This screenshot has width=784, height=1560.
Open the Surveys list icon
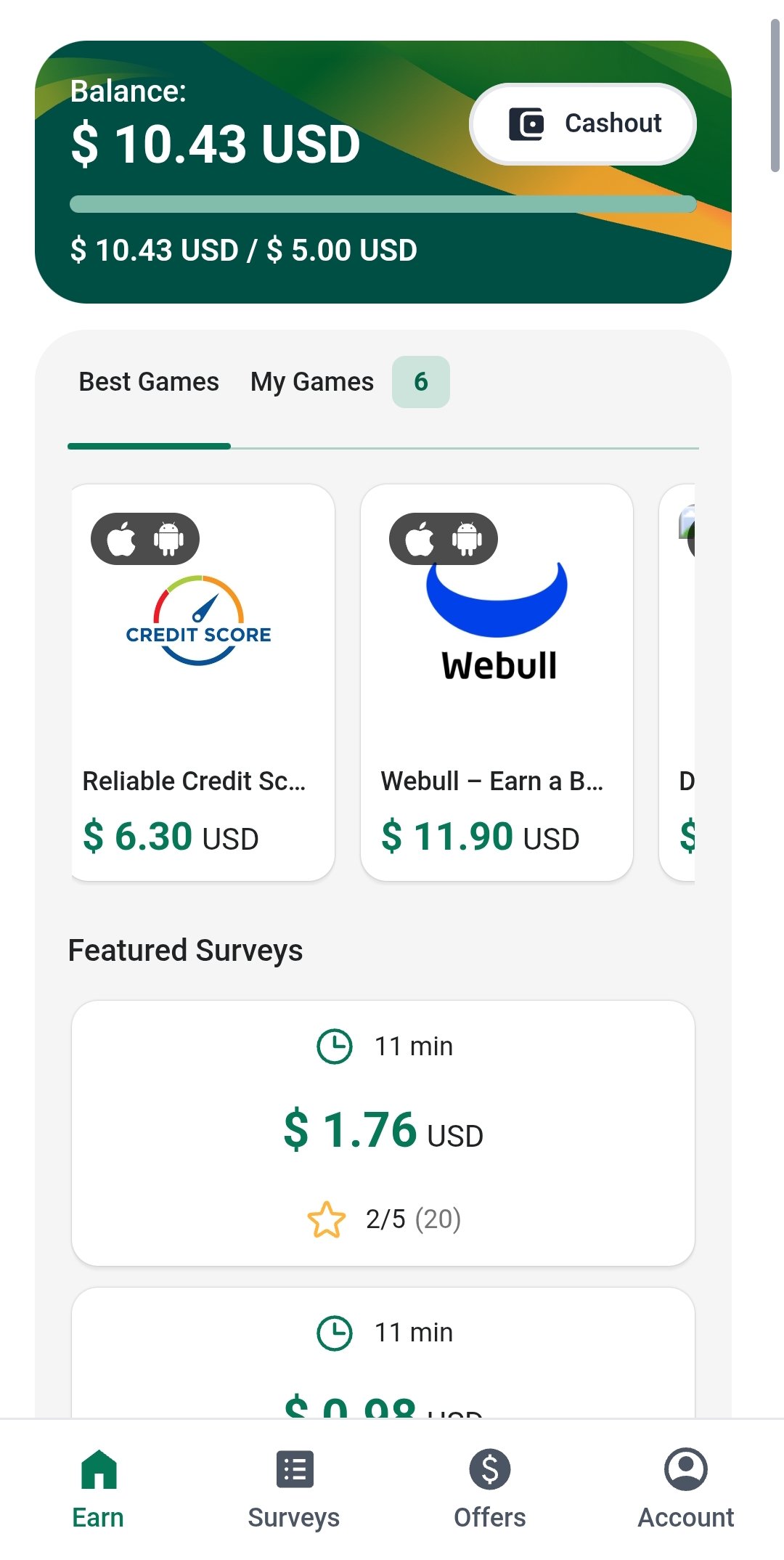pos(295,1469)
